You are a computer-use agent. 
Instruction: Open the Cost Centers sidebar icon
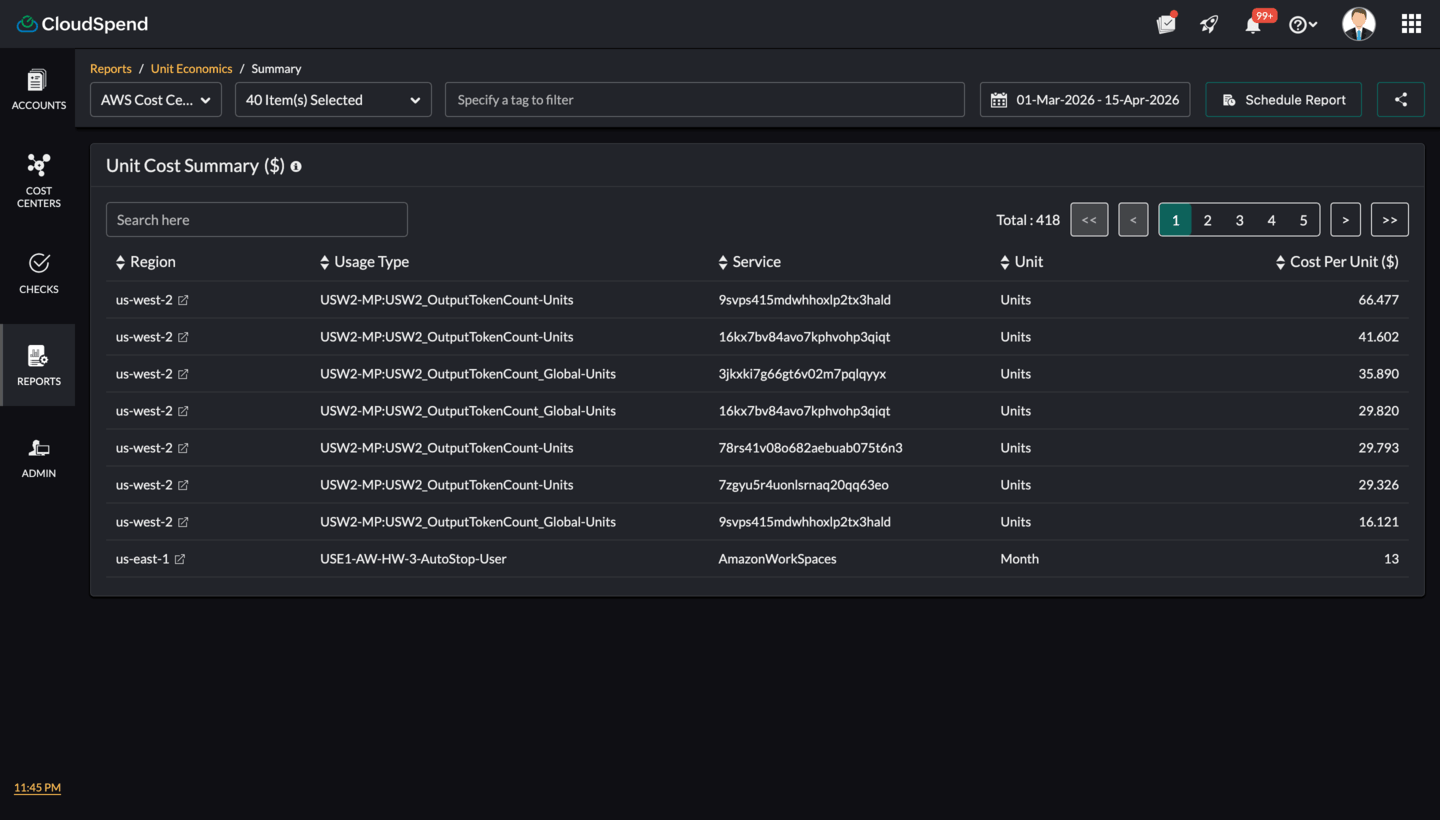[x=38, y=180]
